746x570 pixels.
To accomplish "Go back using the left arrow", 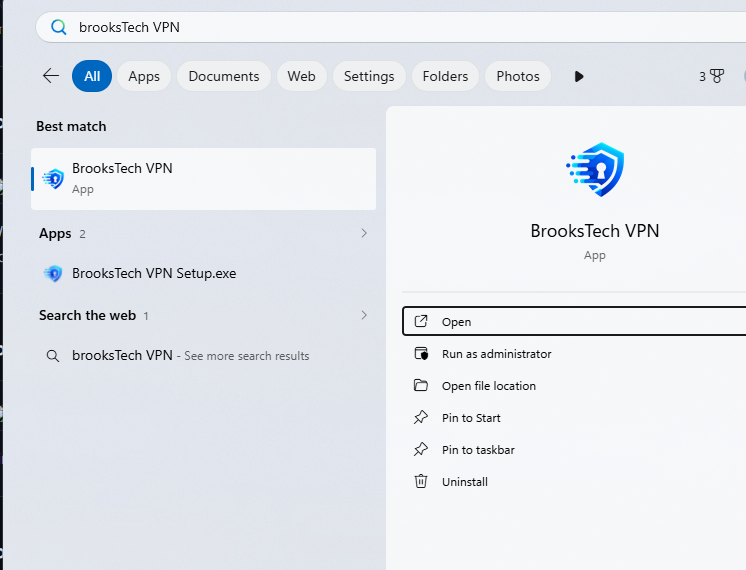I will tap(51, 76).
